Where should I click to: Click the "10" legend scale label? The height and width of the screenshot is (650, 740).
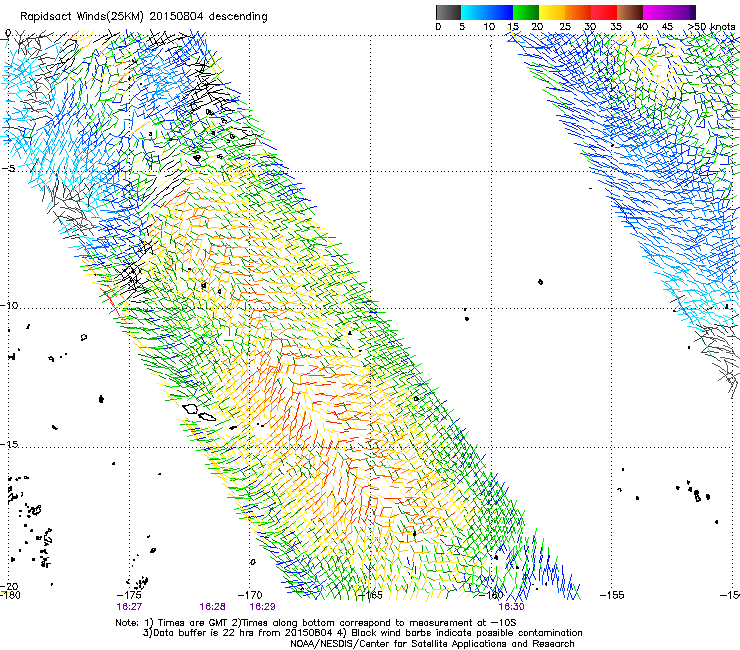(489, 27)
